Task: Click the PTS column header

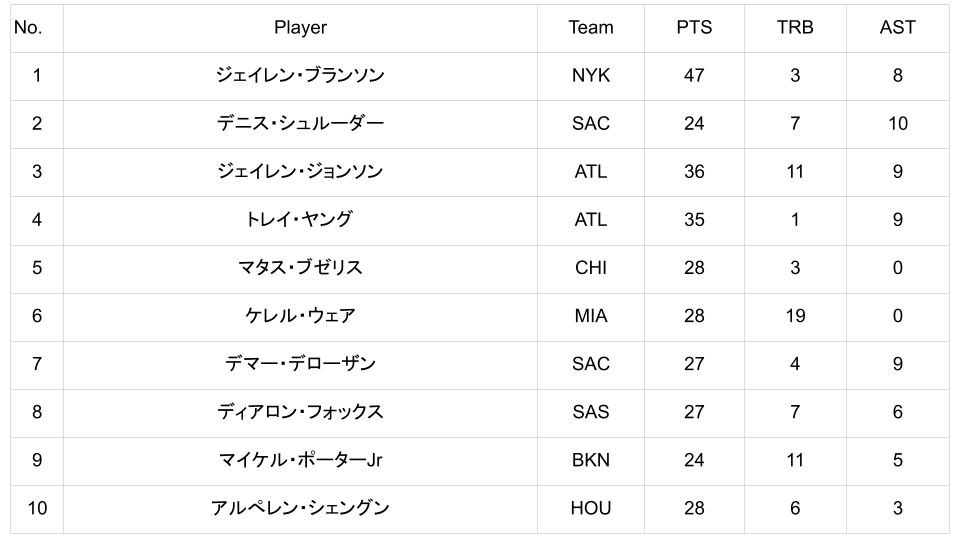Action: 694,28
